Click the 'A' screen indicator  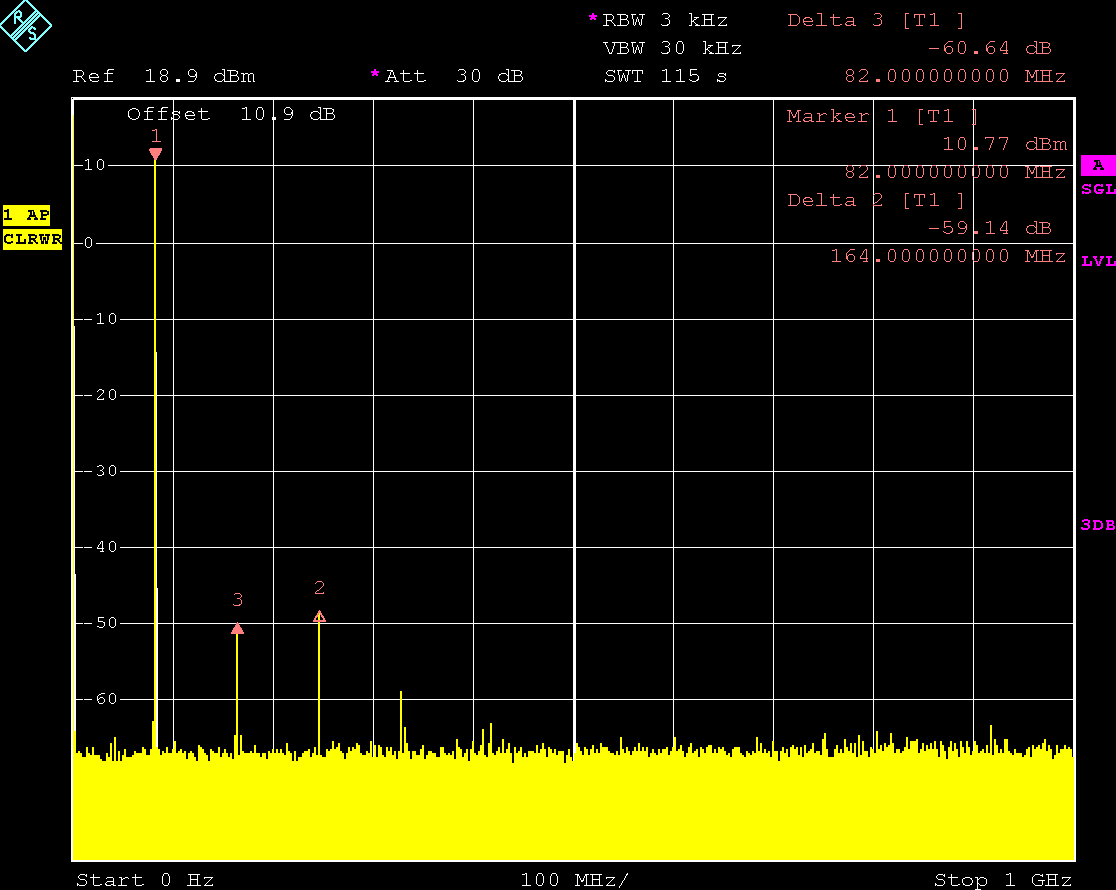(x=1098, y=165)
